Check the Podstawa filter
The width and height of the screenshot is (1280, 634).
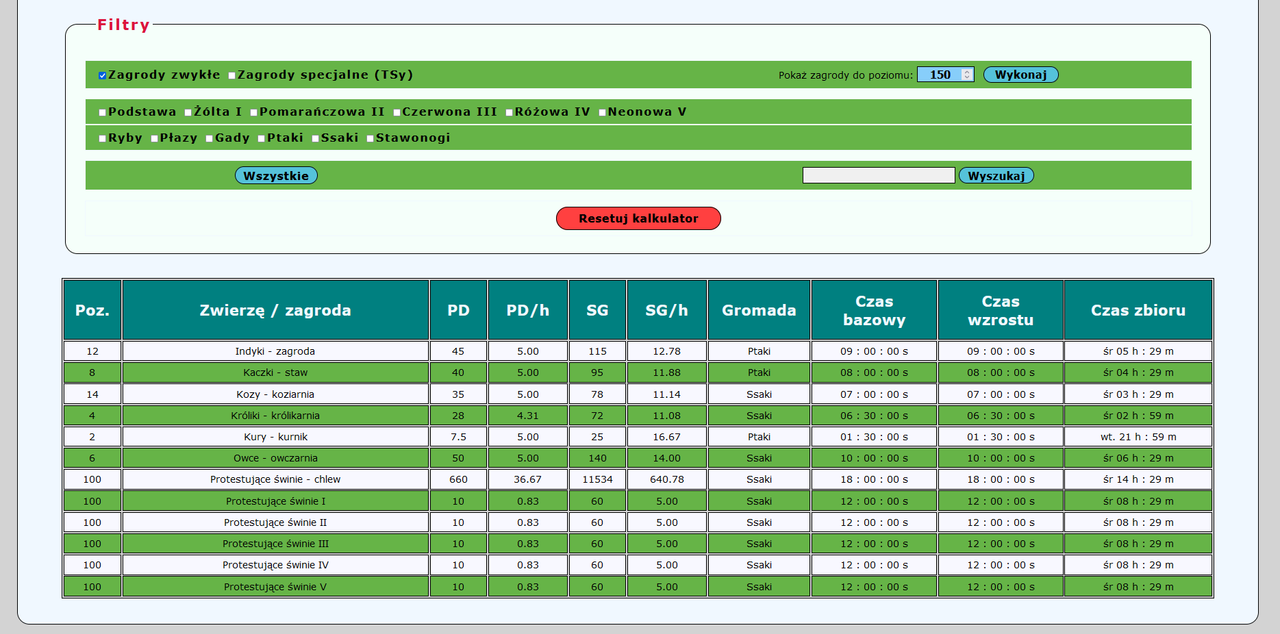(102, 112)
